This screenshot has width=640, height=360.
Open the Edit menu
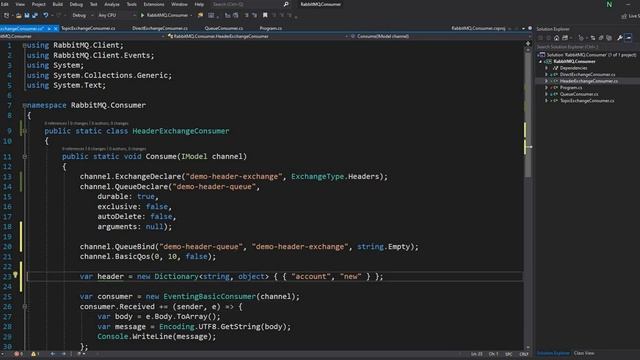click(4, 4)
